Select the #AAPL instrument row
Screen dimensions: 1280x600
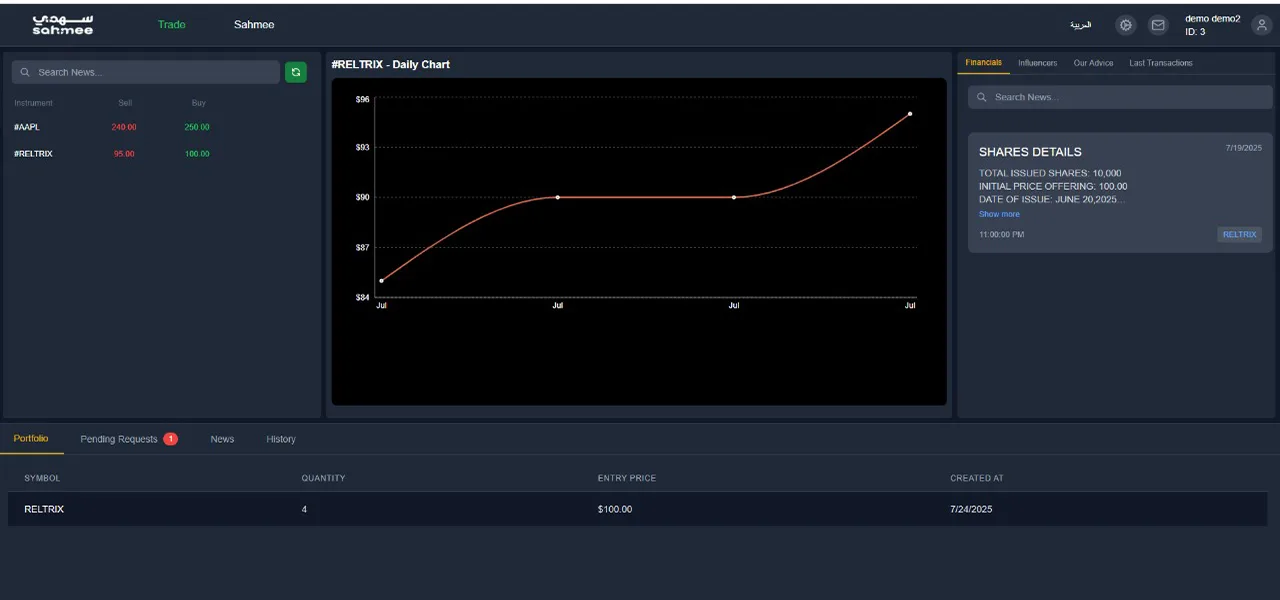coord(27,127)
